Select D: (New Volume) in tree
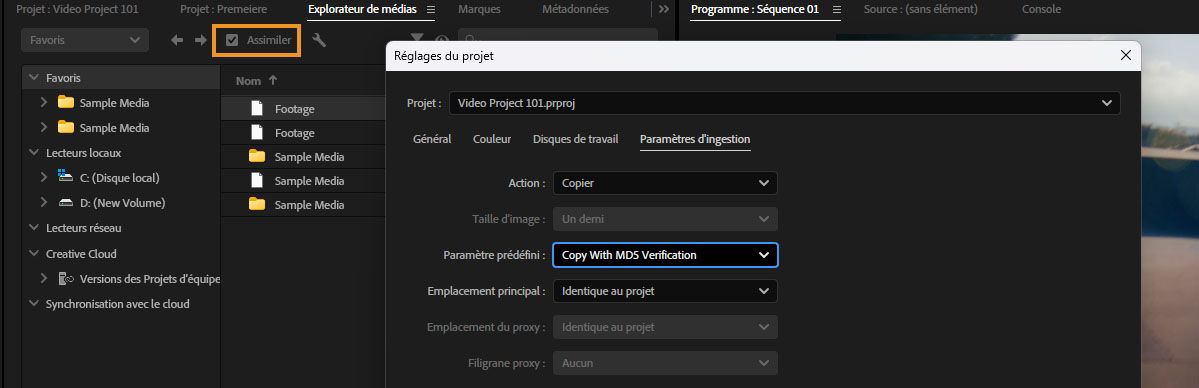 click(x=122, y=203)
